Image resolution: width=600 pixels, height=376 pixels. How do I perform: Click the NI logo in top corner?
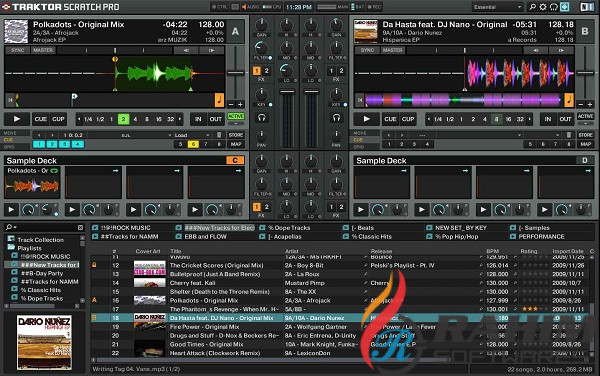[587, 7]
